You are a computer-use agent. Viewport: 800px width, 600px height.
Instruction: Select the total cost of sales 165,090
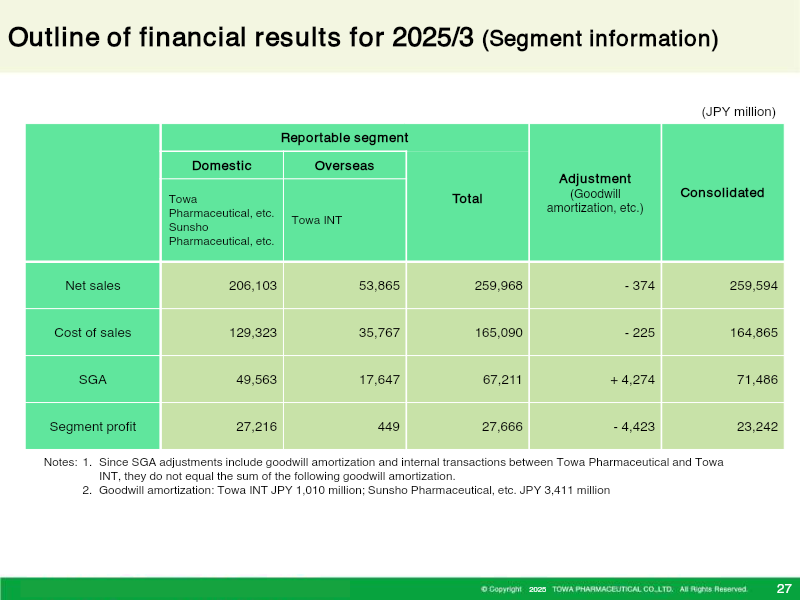[498, 333]
